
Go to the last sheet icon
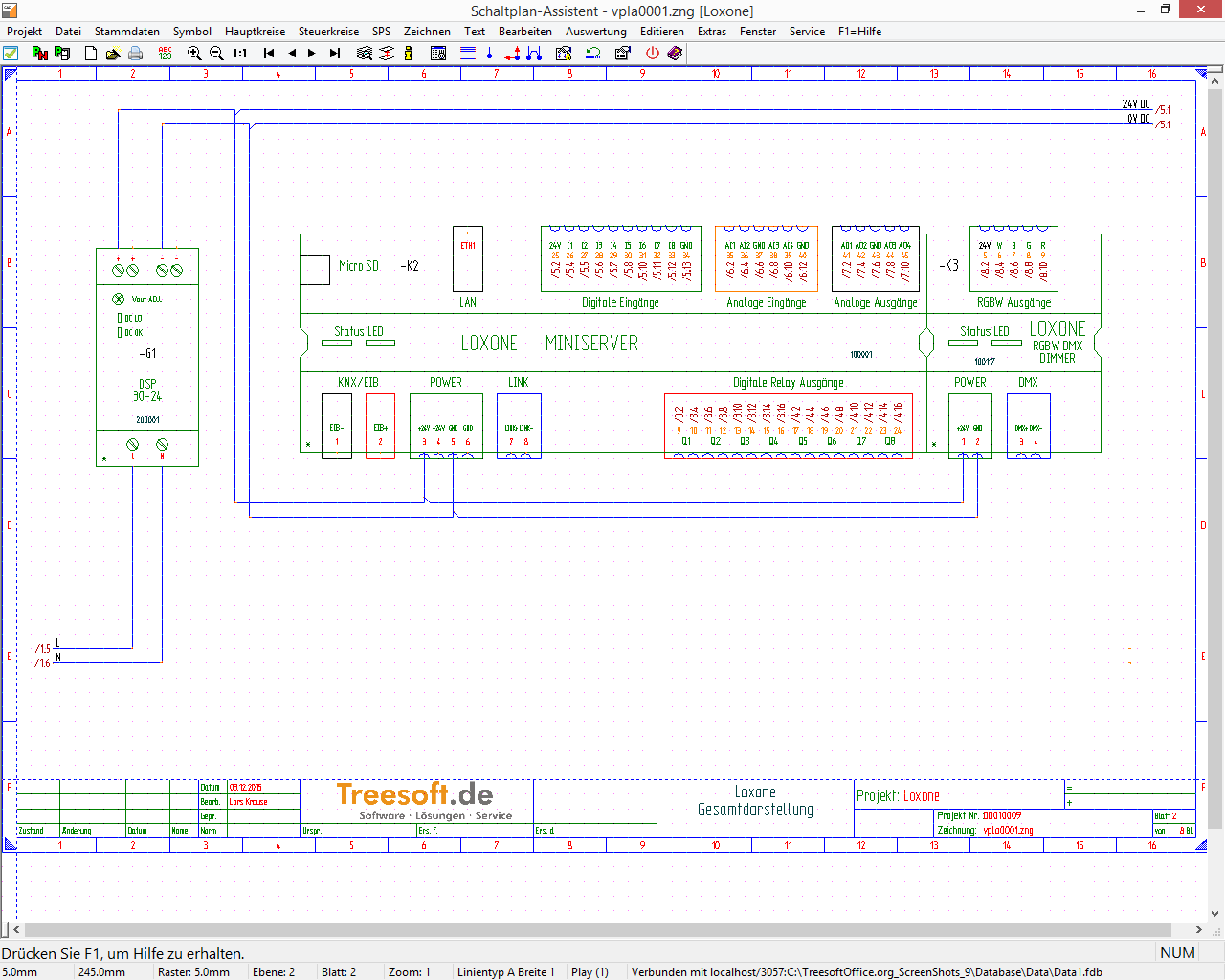point(334,54)
